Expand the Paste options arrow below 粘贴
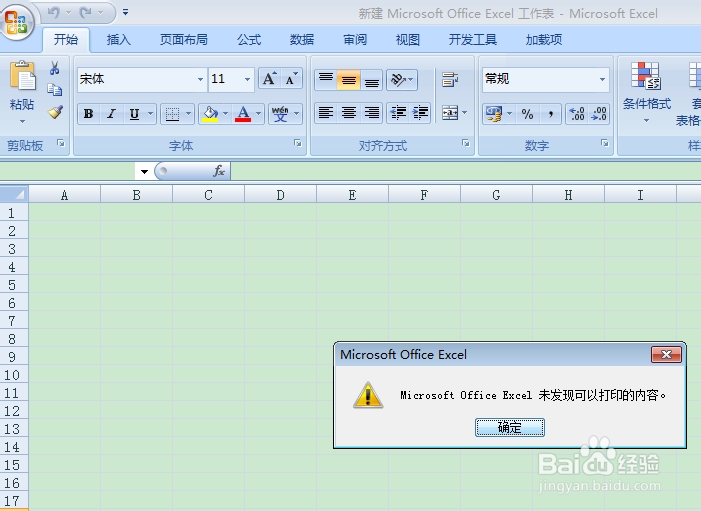701x511 pixels. pyautogui.click(x=22, y=121)
